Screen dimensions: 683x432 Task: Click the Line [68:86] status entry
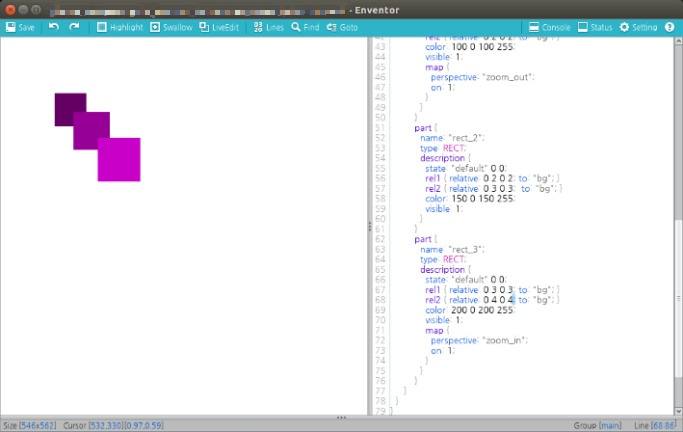point(655,425)
